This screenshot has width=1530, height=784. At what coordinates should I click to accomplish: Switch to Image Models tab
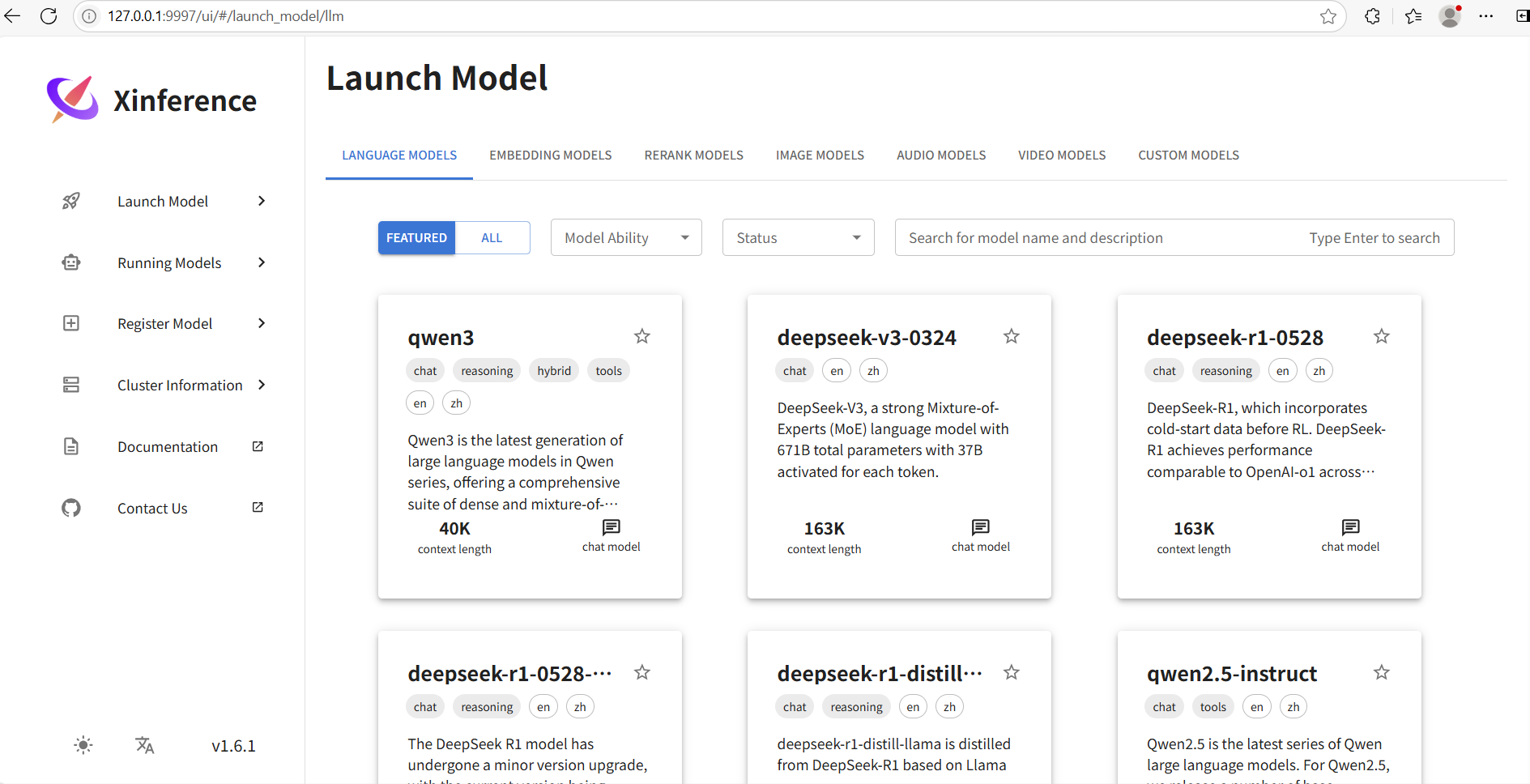(820, 156)
